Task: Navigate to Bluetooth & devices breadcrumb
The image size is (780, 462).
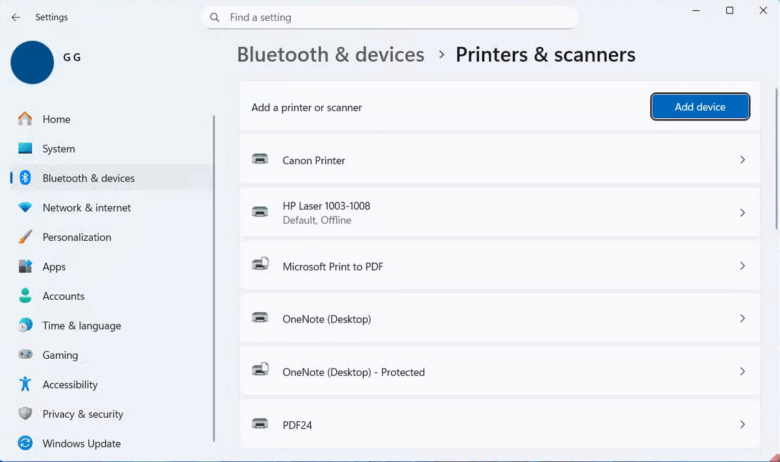Action: (330, 55)
